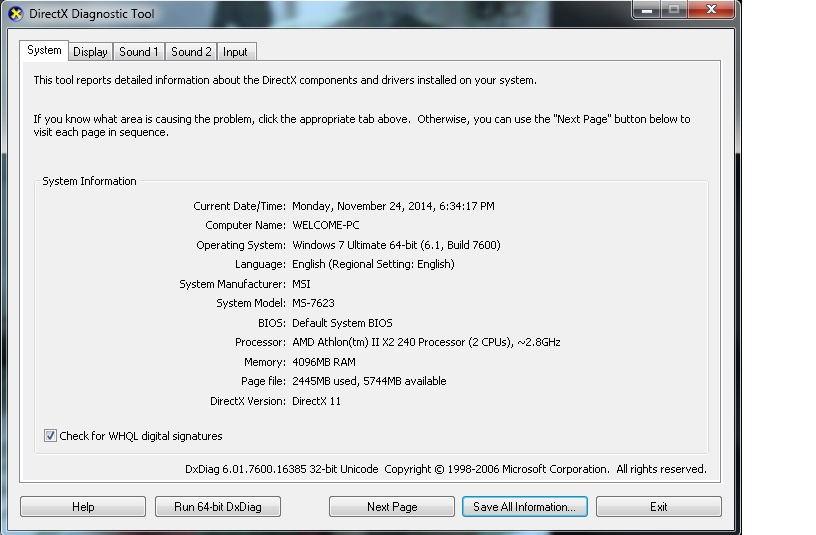Click the DirectX Diagnostic Tool title bar icon
The image size is (816, 535).
(x=15, y=14)
